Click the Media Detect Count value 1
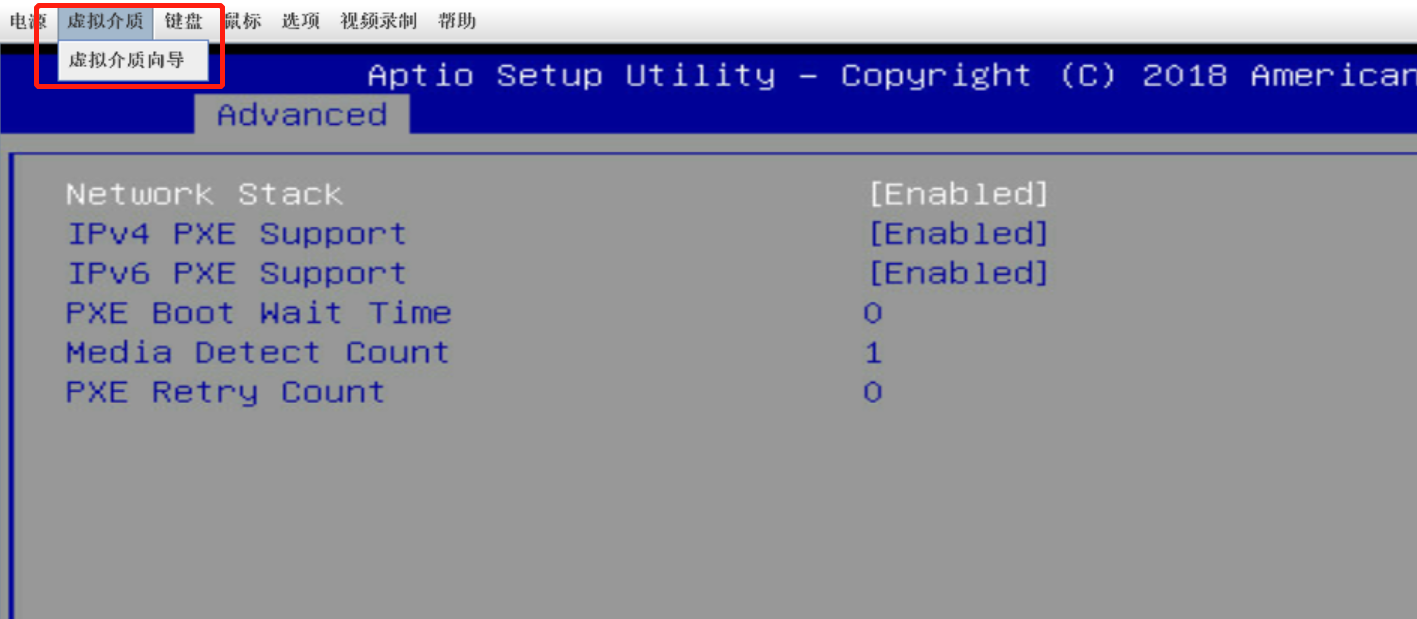1417x619 pixels. 873,353
